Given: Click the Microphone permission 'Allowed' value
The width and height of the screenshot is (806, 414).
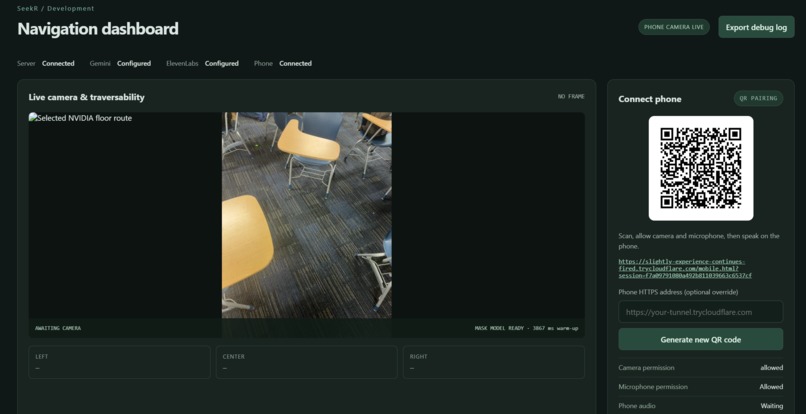Looking at the screenshot, I should coord(771,387).
